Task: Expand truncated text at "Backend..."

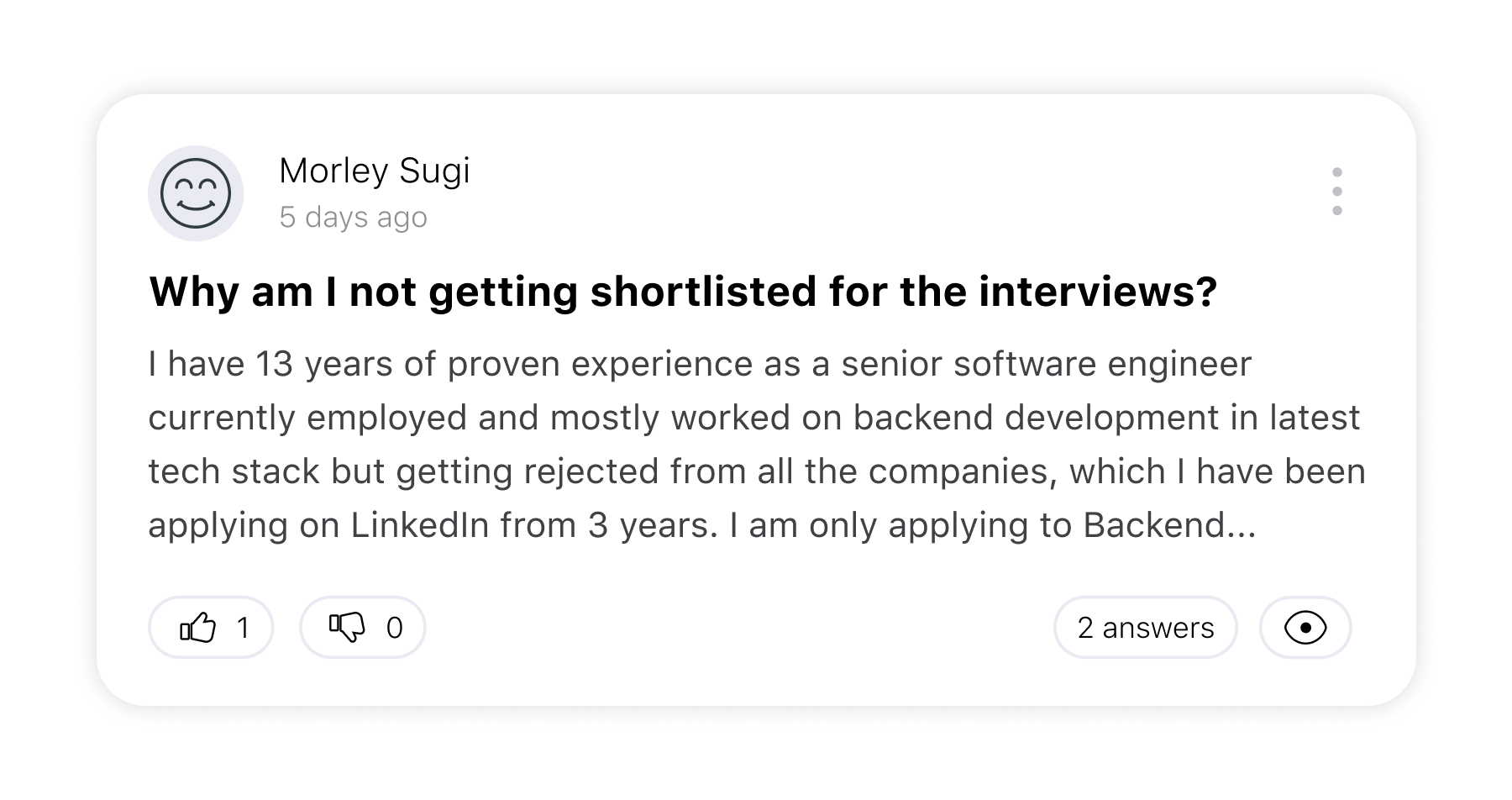Action: pyautogui.click(x=1169, y=525)
